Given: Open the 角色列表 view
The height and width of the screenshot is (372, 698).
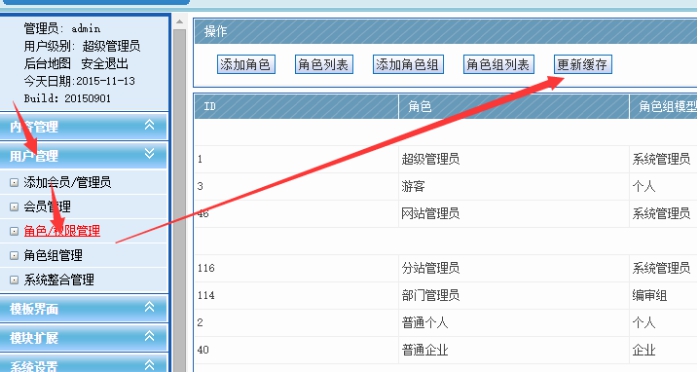Looking at the screenshot, I should coord(324,65).
